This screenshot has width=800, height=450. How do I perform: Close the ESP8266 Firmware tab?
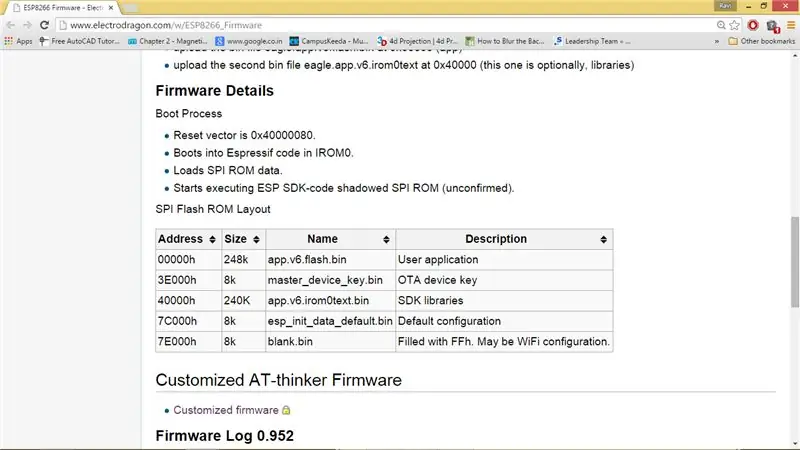click(111, 8)
